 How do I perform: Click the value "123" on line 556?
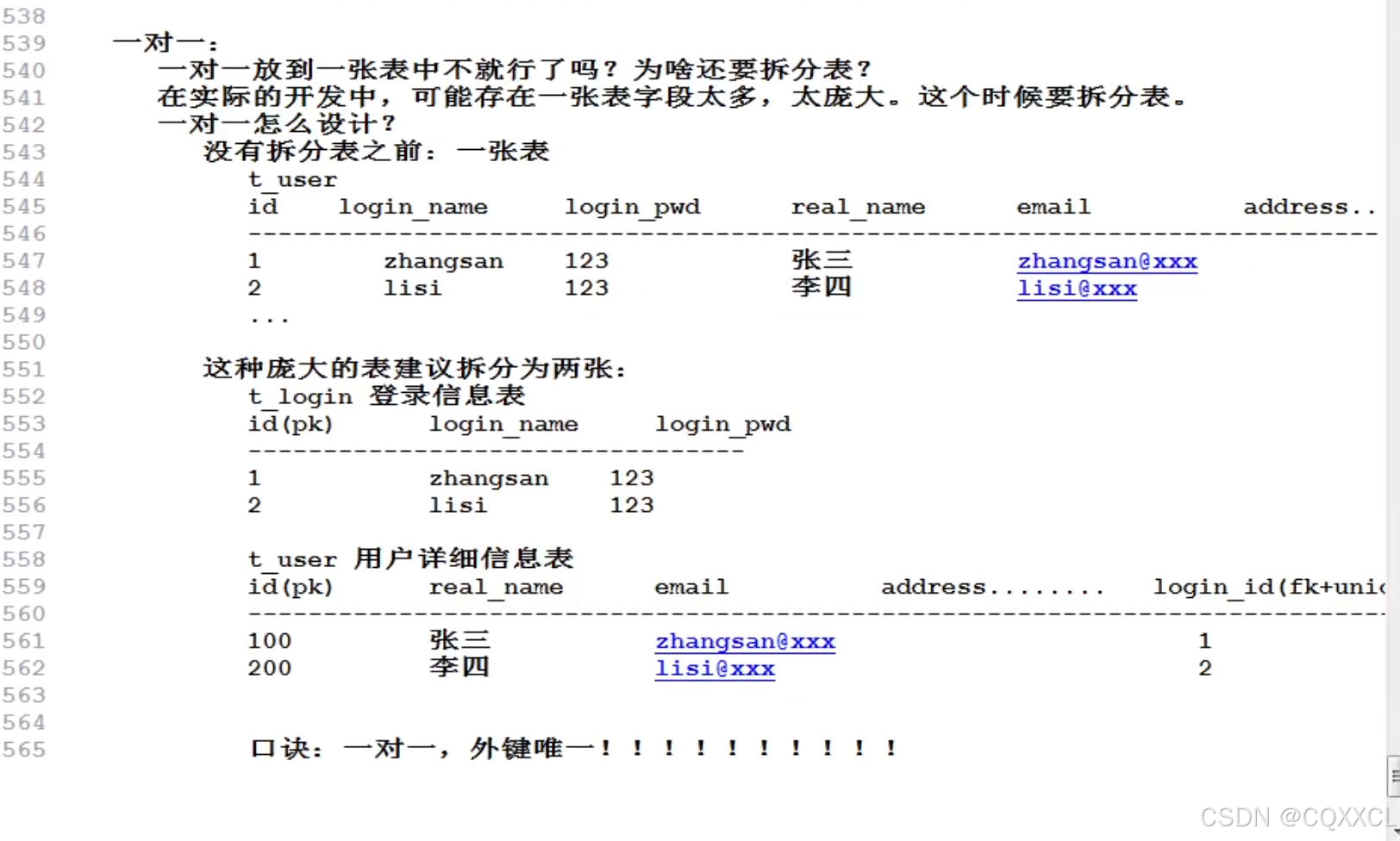coord(633,505)
